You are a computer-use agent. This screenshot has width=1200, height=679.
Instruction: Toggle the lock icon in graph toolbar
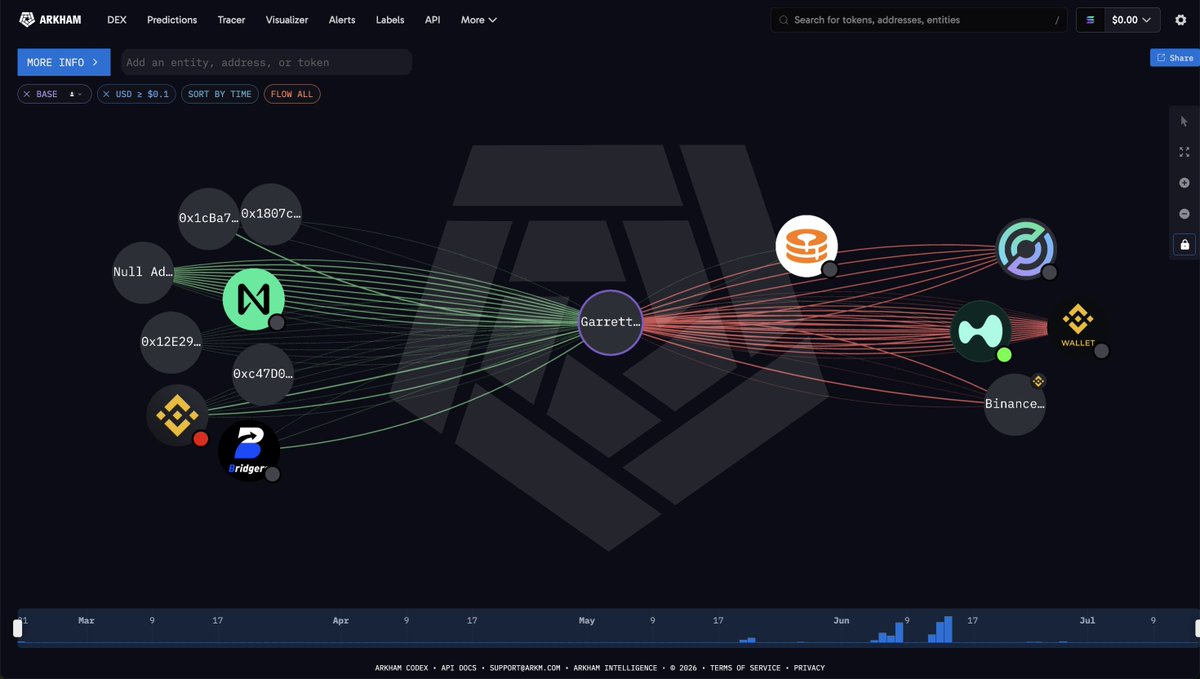1185,244
